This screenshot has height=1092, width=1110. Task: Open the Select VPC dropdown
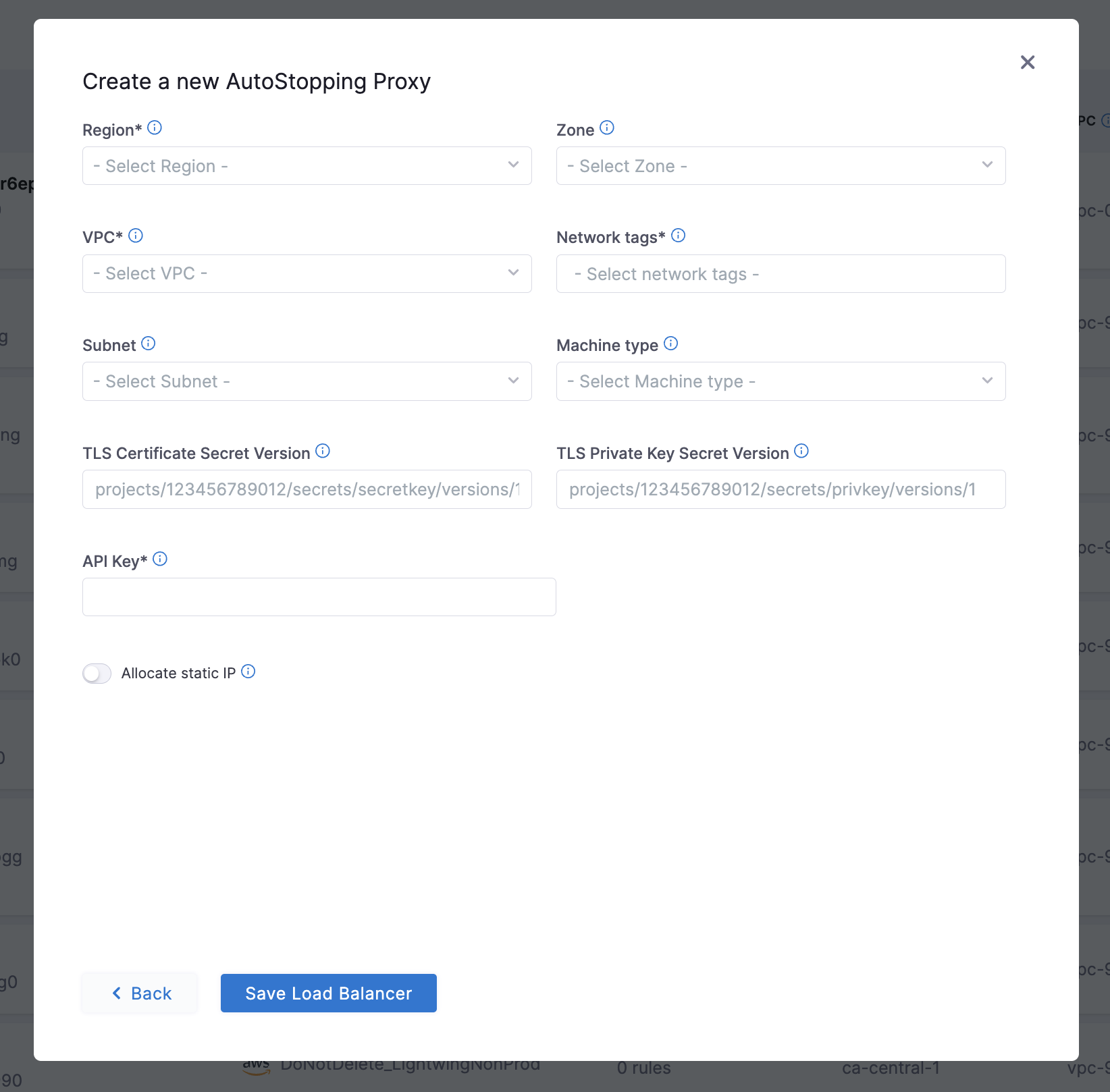coord(307,273)
